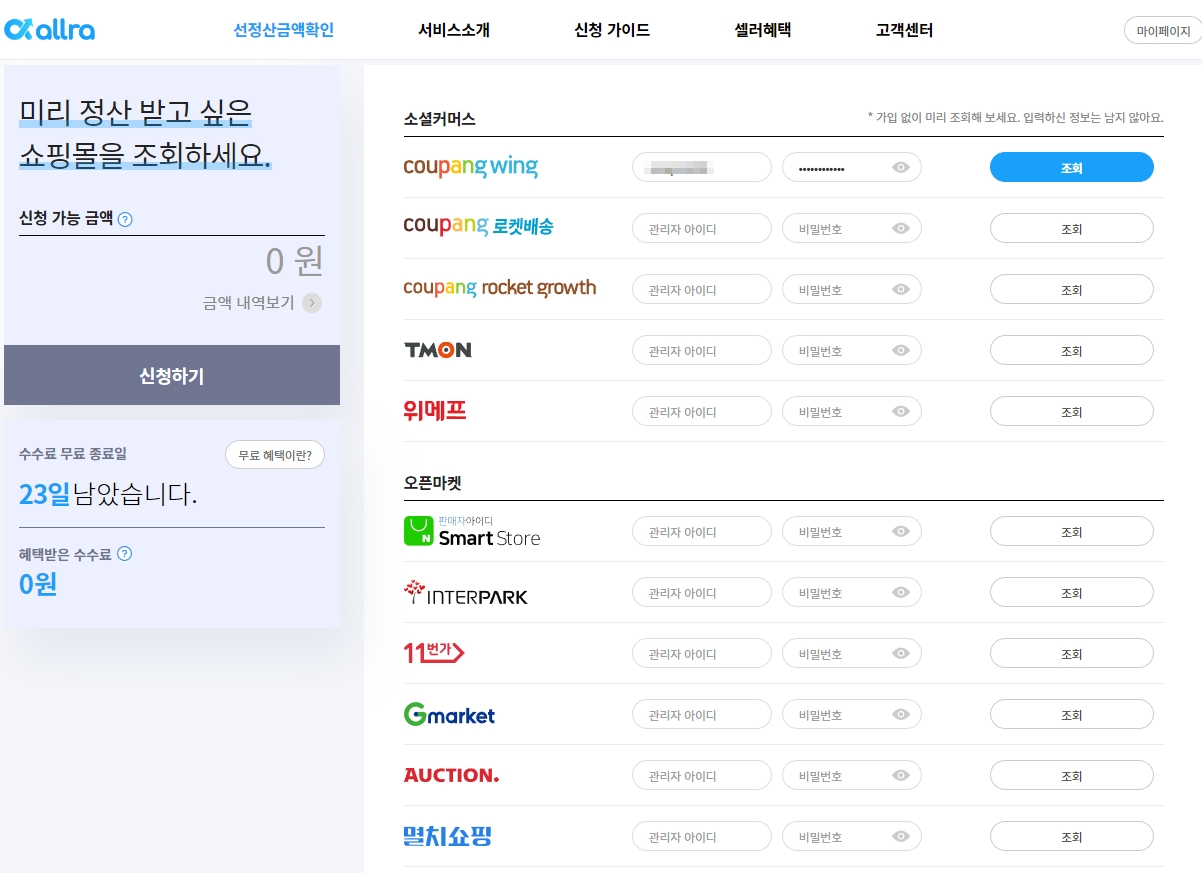
Task: Show password in coupang rocket growth row
Action: [x=901, y=290]
